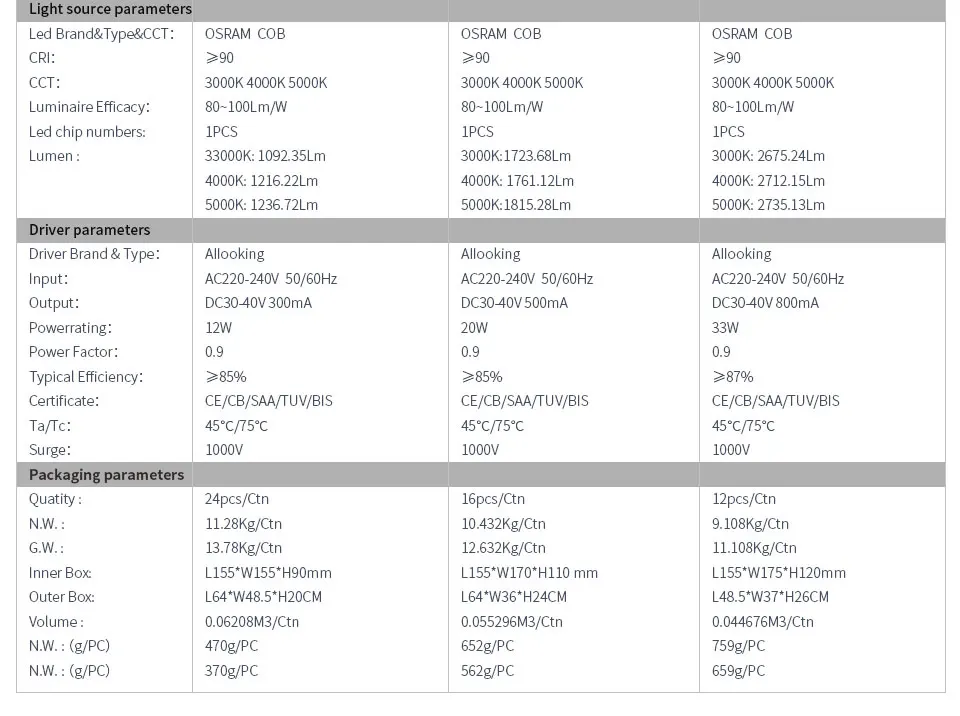Screen dimensions: 960x716
Task: Select the 20W power rating cell
Action: point(474,328)
